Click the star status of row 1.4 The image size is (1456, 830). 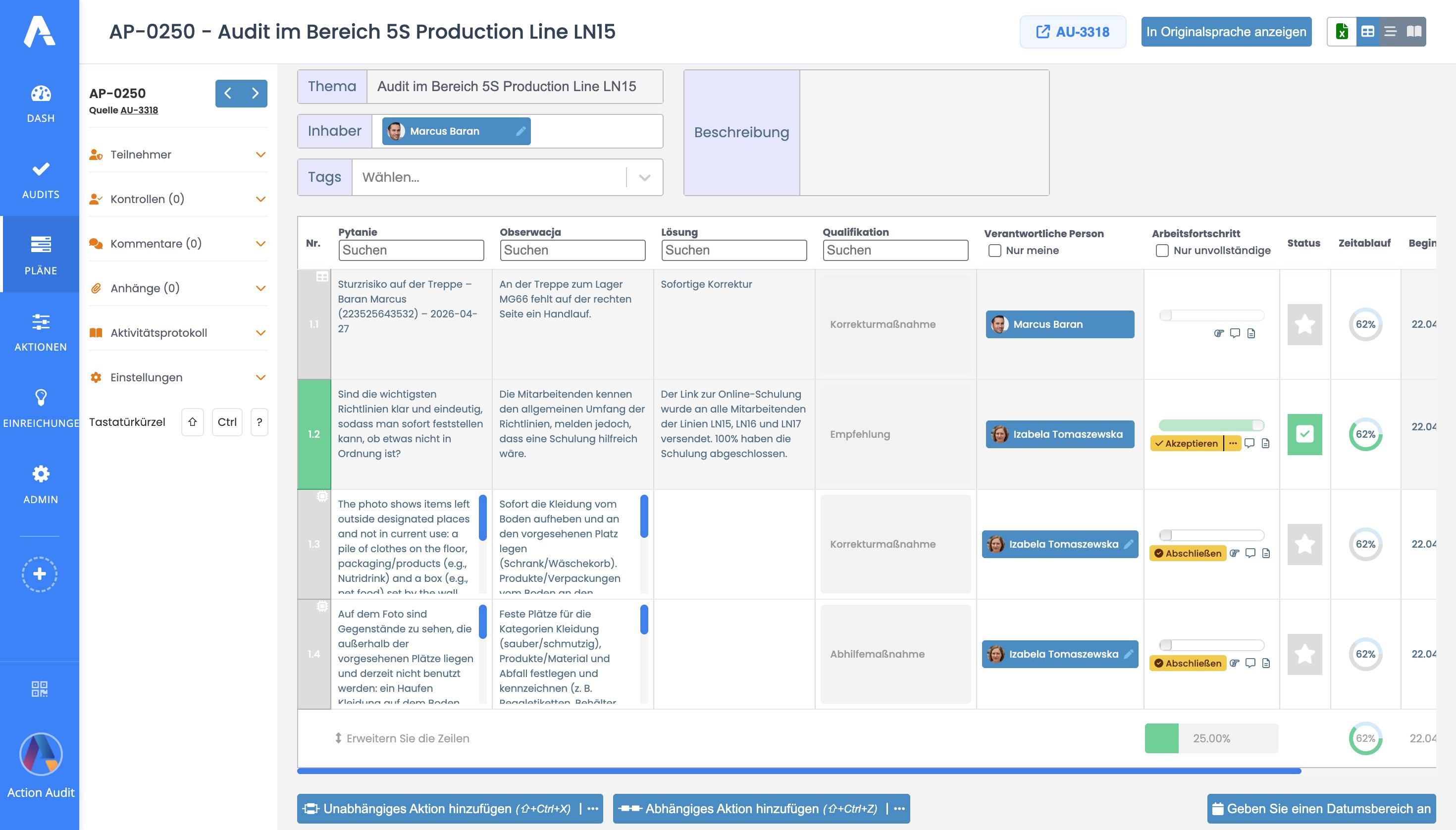click(1304, 654)
